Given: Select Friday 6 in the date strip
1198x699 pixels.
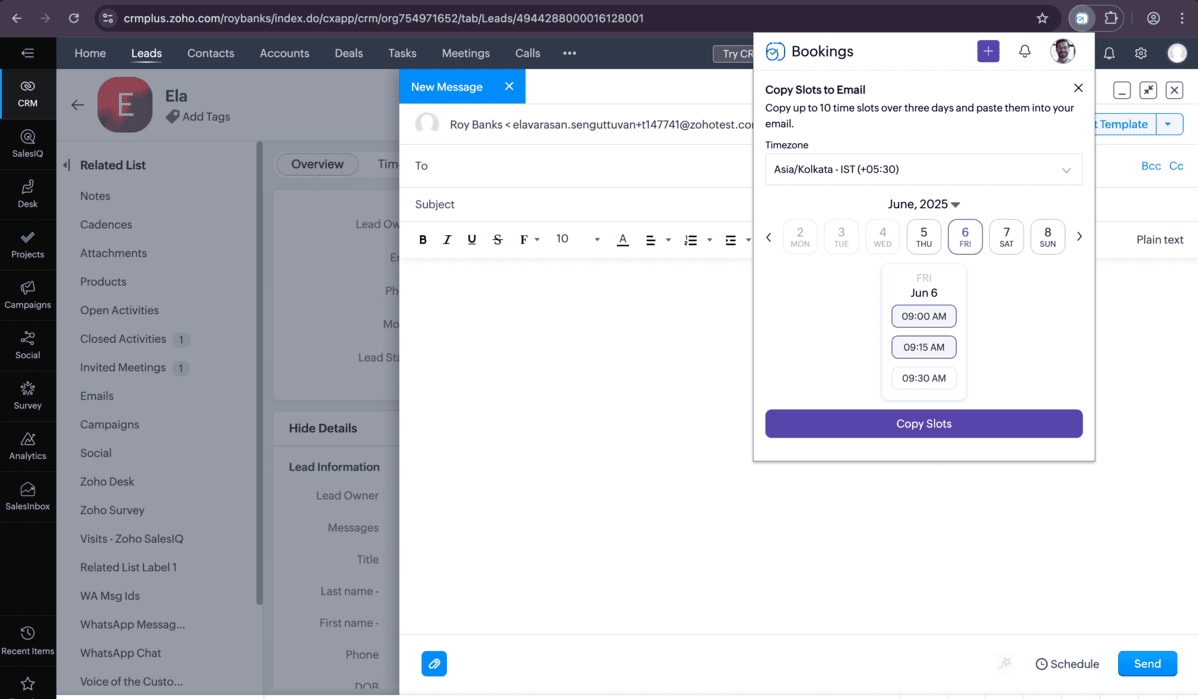Looking at the screenshot, I should pyautogui.click(x=965, y=237).
